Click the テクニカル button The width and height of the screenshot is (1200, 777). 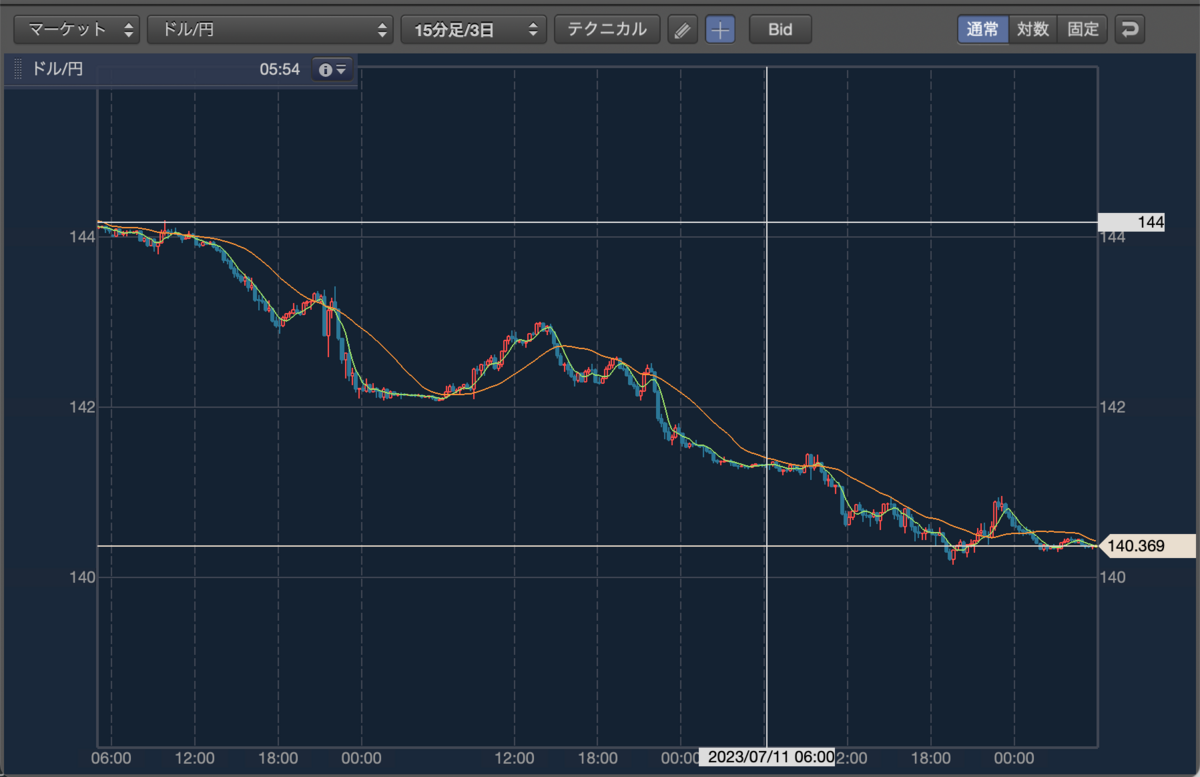click(x=607, y=29)
